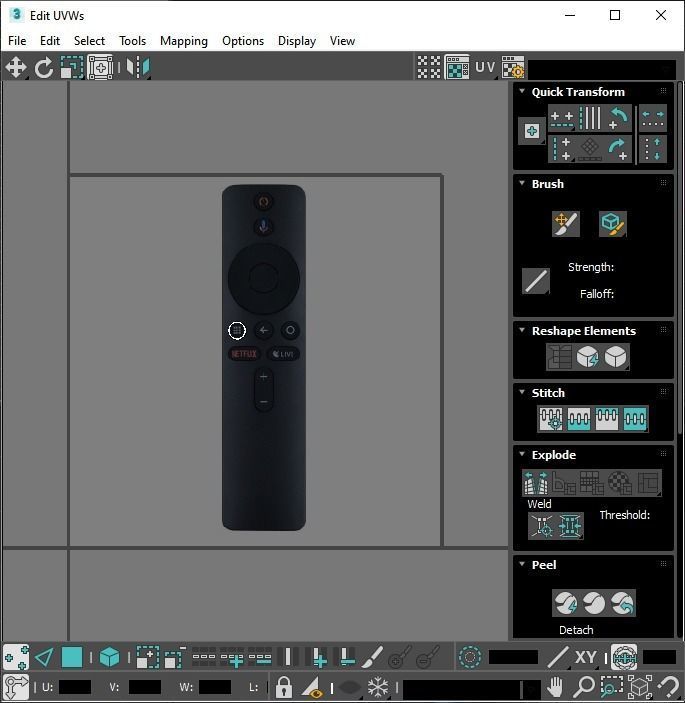Click Align Horizontally to Pivot icon
685x703 pixels.
(x=562, y=118)
